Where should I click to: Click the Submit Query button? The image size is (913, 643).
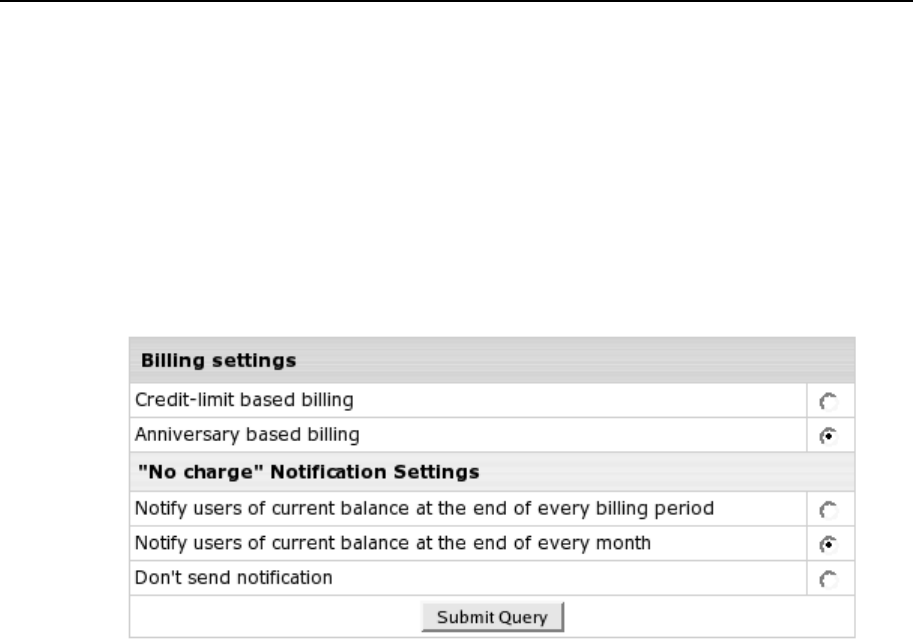coord(494,617)
